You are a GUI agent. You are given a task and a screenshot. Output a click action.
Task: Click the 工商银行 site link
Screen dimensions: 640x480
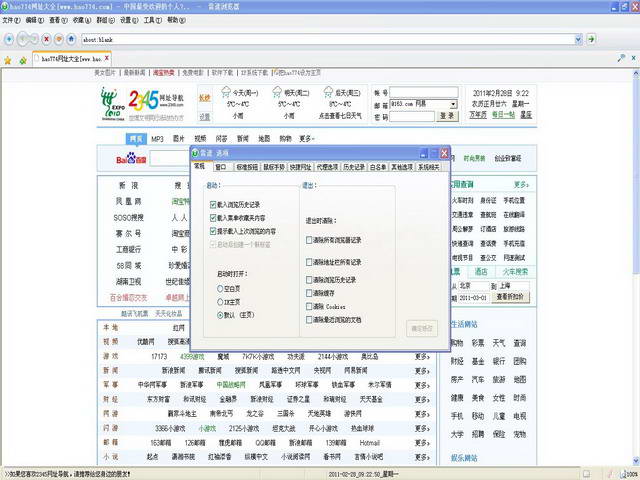pos(129,249)
